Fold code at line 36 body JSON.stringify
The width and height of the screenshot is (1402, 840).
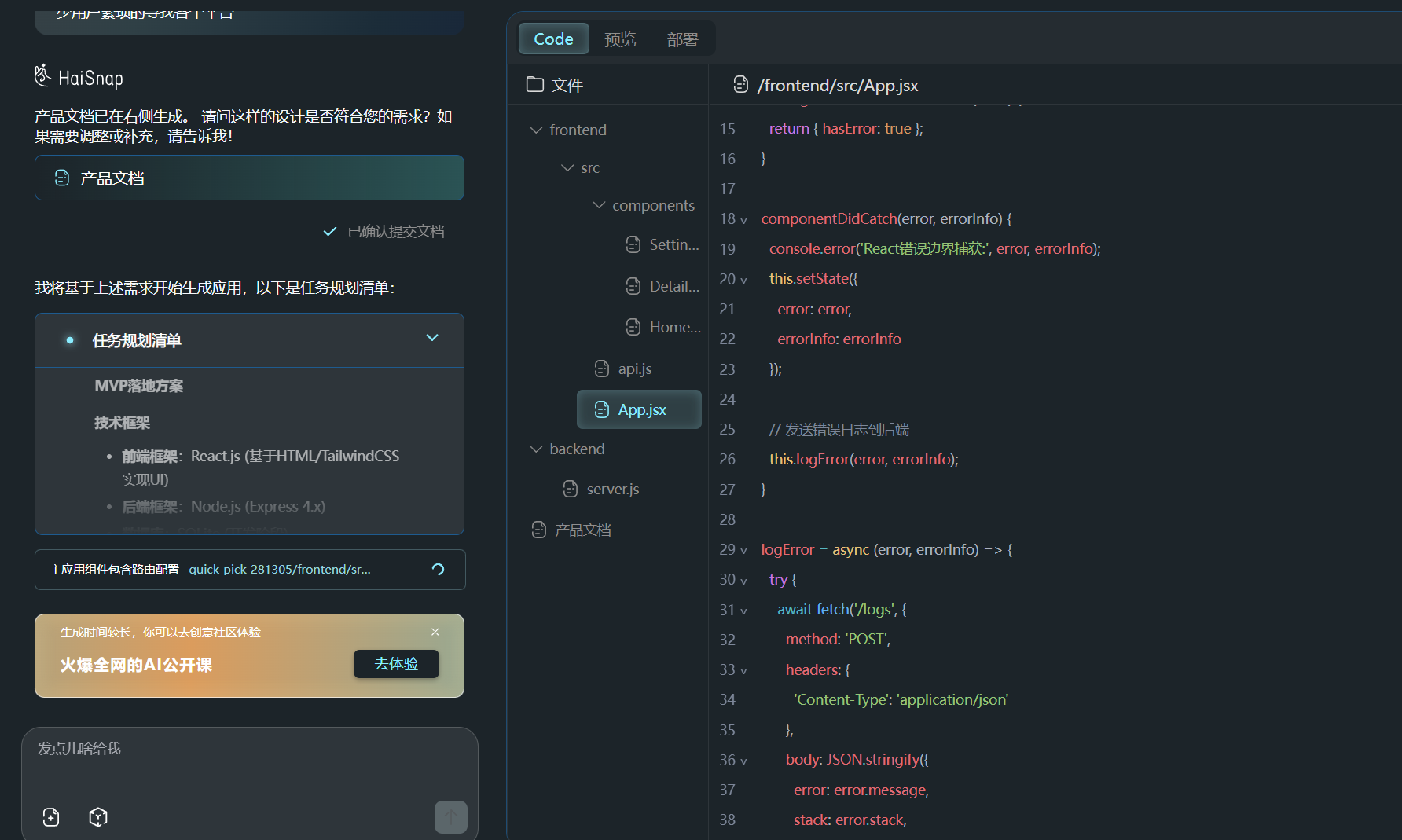[743, 761]
